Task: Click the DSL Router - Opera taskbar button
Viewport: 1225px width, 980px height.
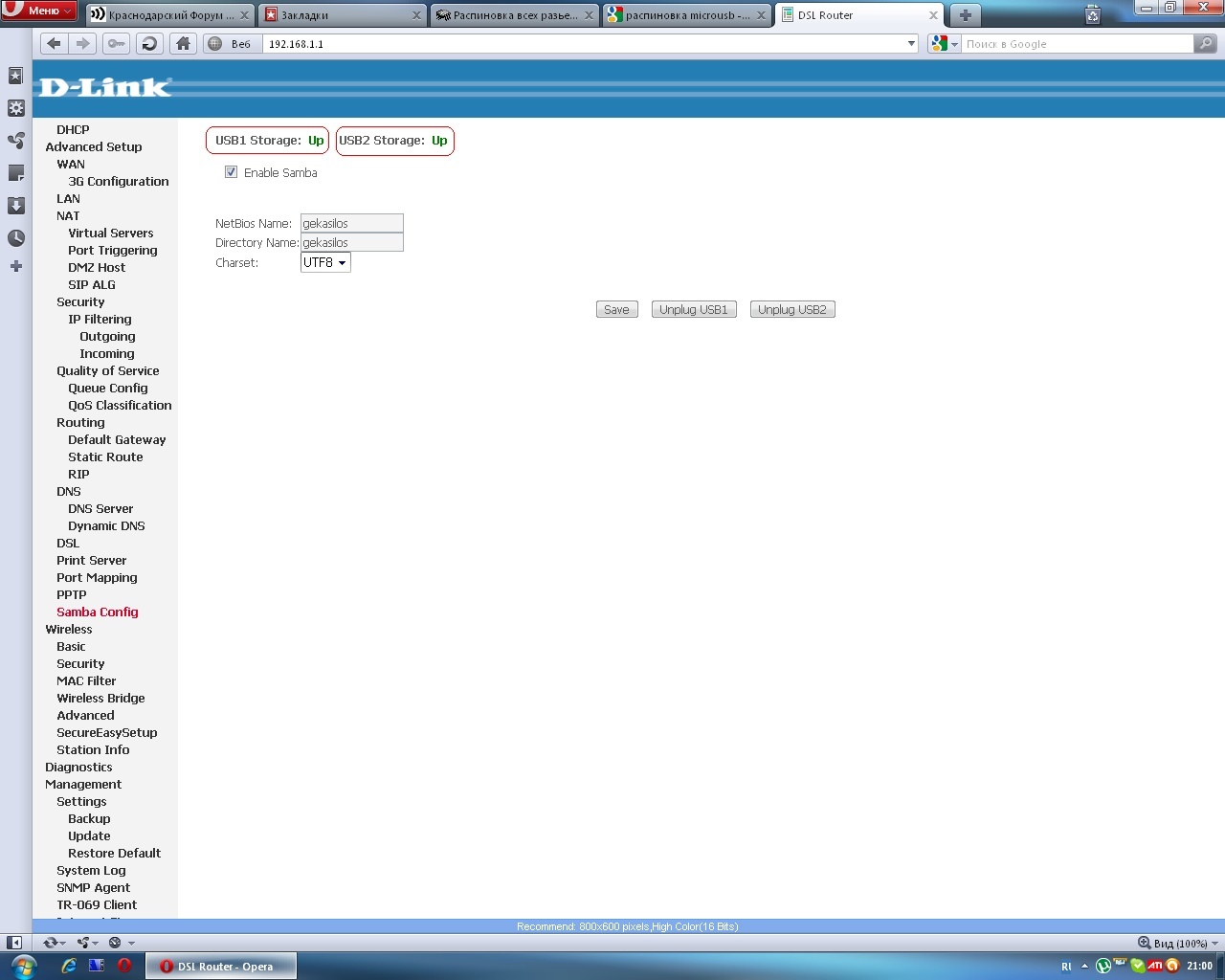Action: pos(221,967)
